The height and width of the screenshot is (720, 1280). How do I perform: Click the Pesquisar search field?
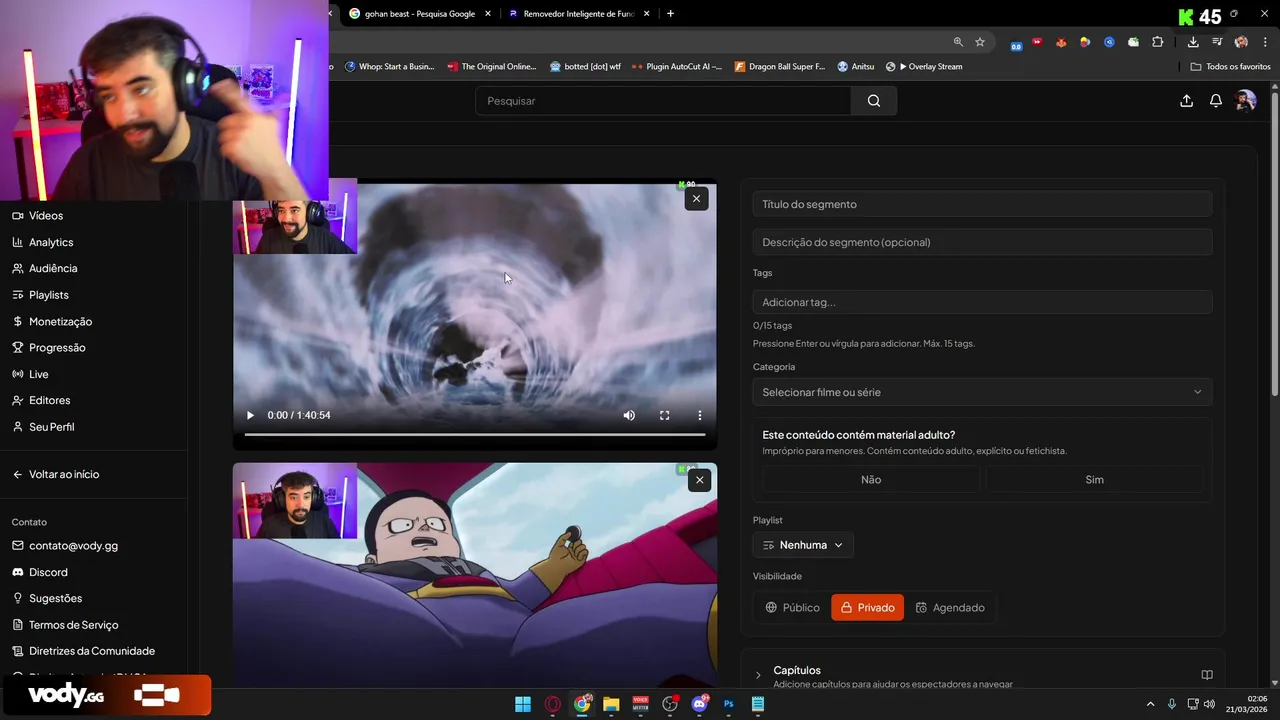[663, 101]
